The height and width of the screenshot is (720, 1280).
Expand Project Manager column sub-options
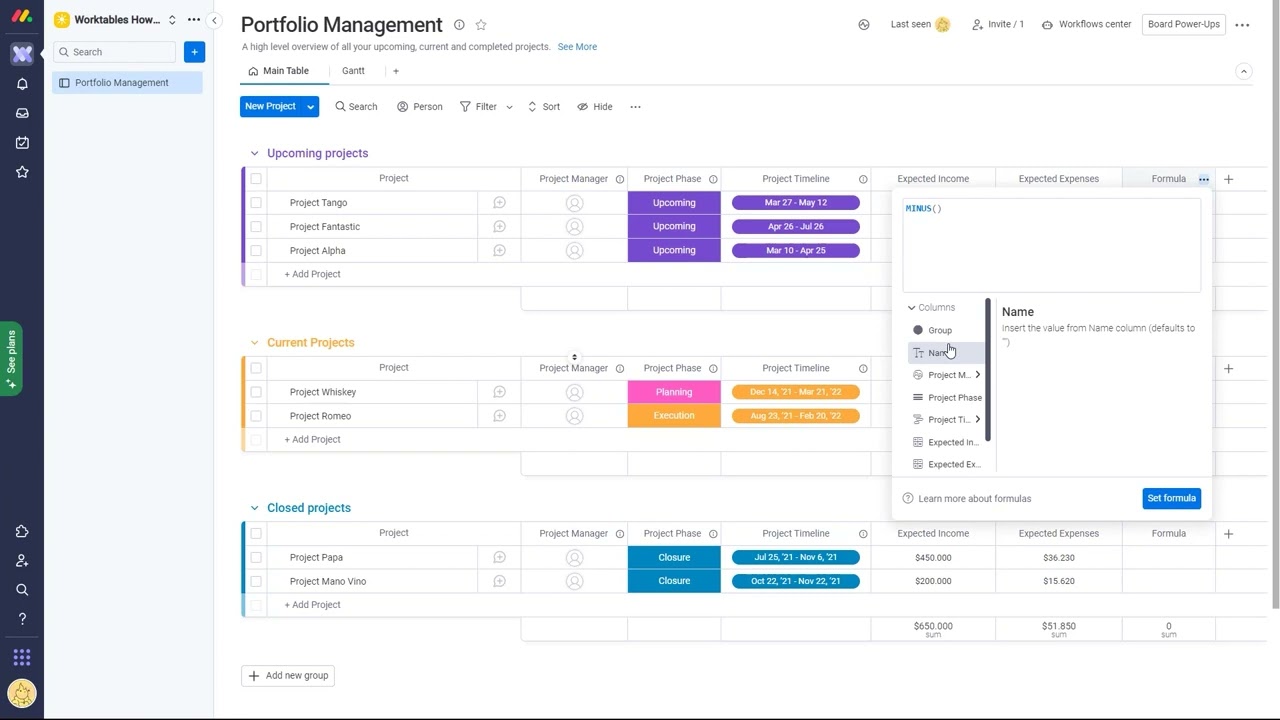pyautogui.click(x=977, y=375)
